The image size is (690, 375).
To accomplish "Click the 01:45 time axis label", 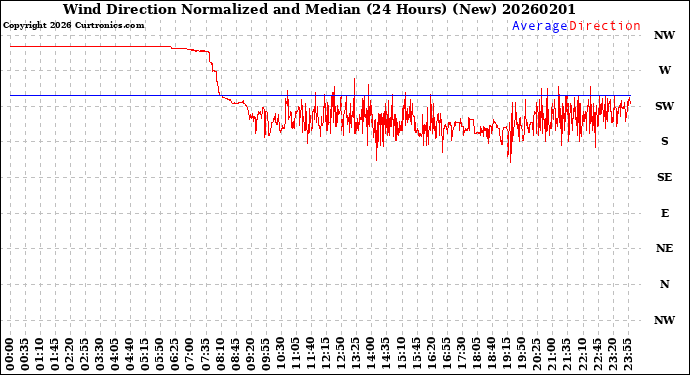I will [x=55, y=355].
